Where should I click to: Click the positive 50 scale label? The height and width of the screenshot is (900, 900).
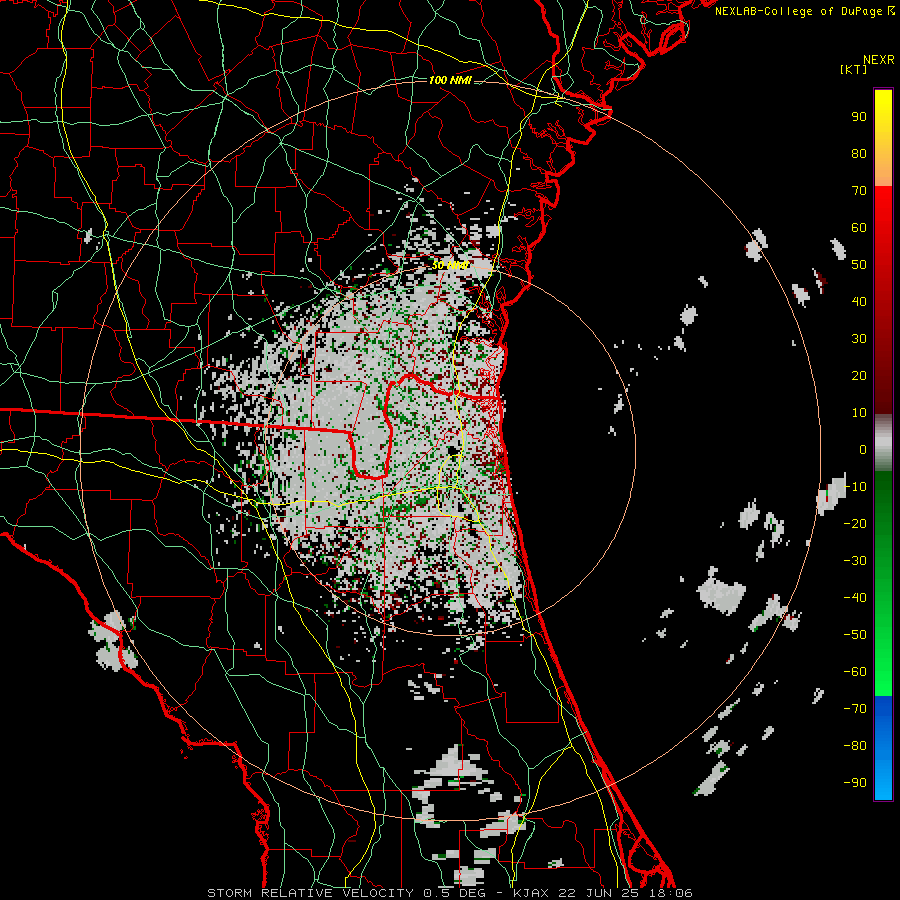(859, 265)
